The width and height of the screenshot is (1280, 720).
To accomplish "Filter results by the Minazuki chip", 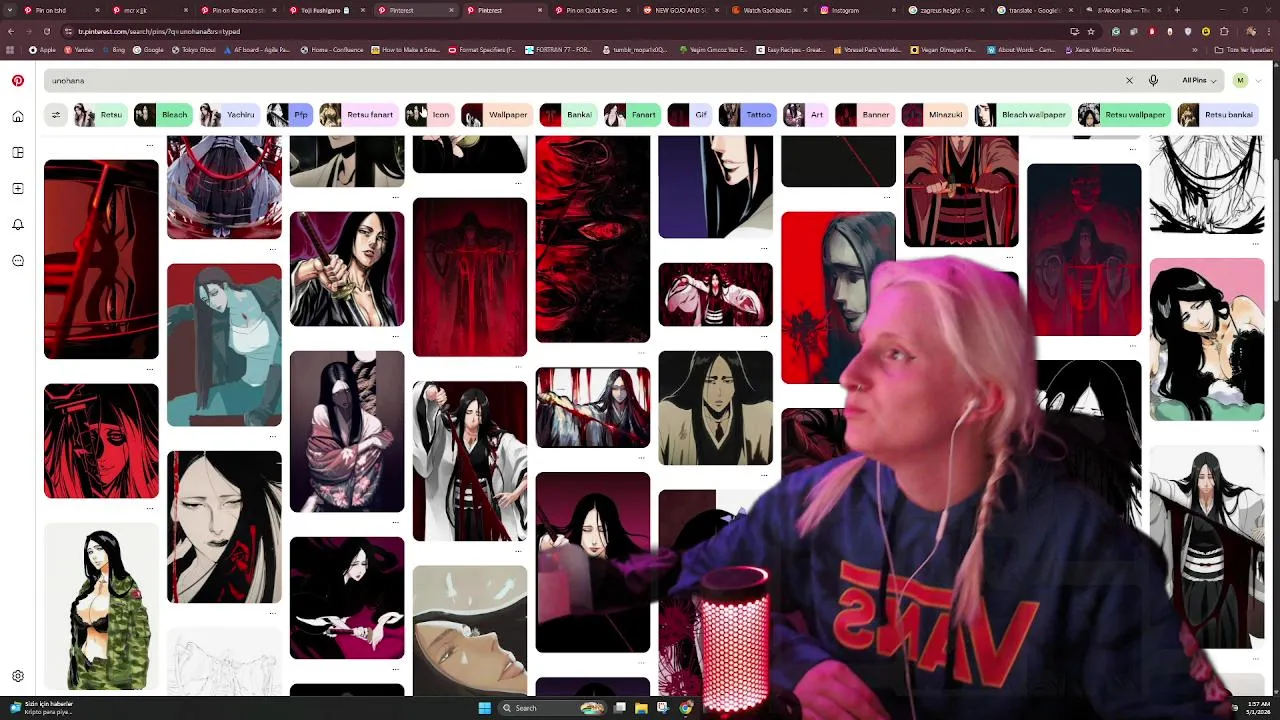I will [934, 115].
